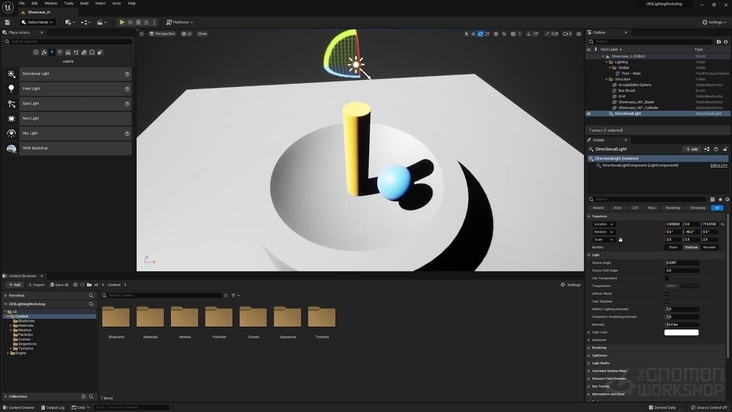732x412 pixels.
Task: Click the Play in editor button
Action: pos(122,21)
